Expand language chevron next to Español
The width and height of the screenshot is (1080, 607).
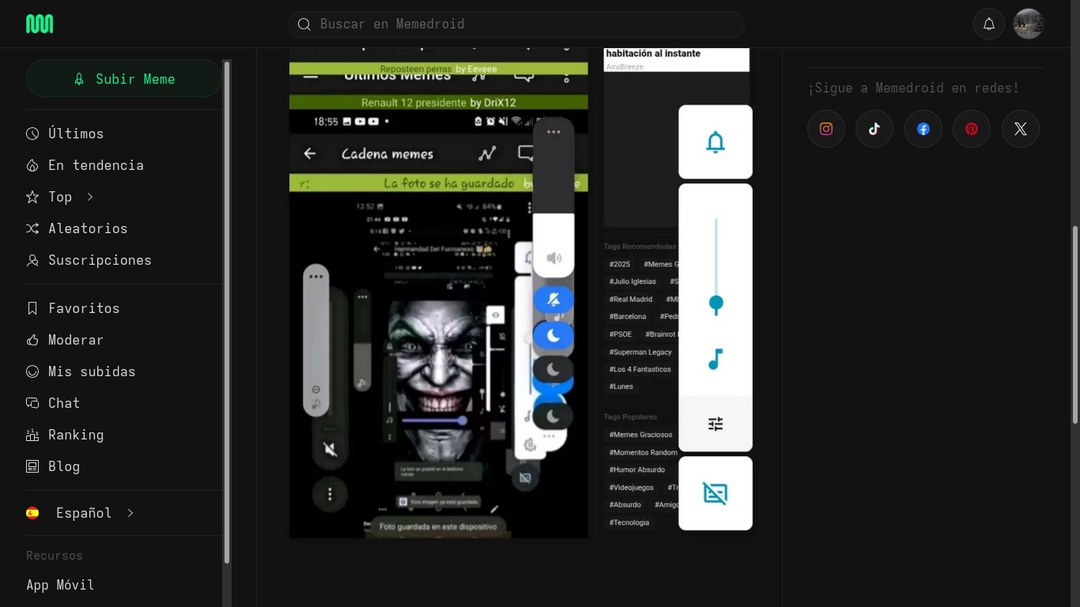pyautogui.click(x=130, y=513)
